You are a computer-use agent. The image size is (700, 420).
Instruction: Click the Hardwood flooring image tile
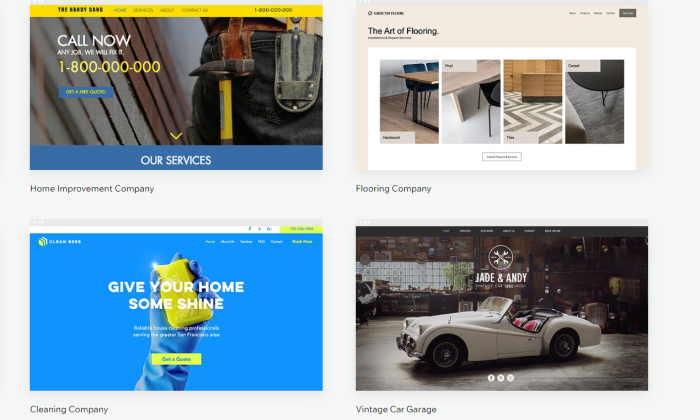(x=409, y=102)
